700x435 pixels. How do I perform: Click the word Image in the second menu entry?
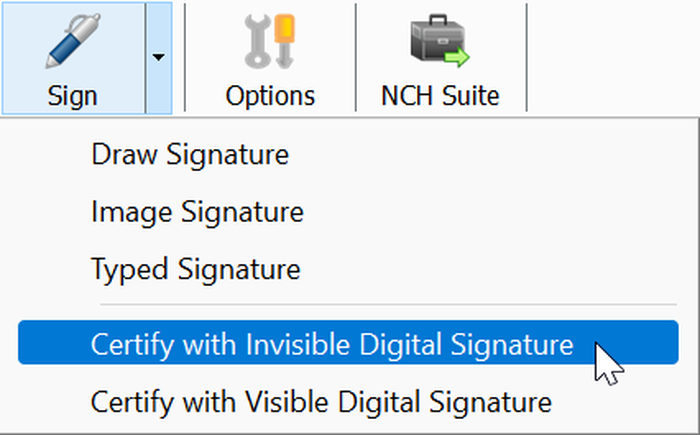[132, 212]
